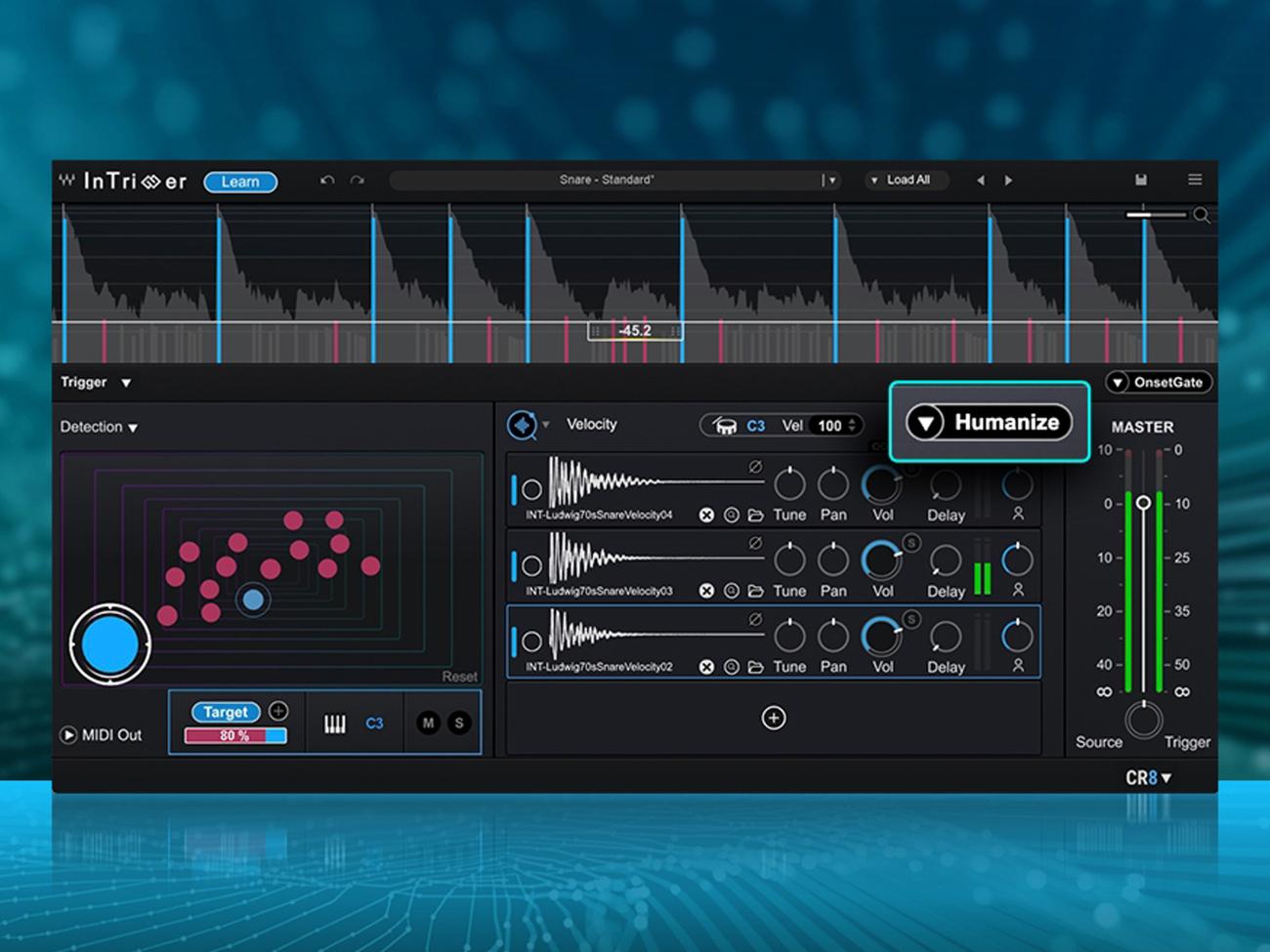The height and width of the screenshot is (952, 1270).
Task: Solo the target with S button
Action: pos(459,724)
